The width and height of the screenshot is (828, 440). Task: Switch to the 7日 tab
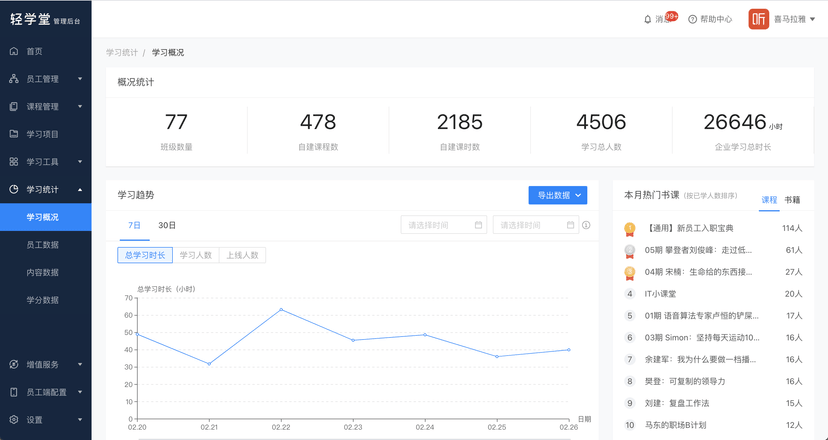pyautogui.click(x=134, y=225)
